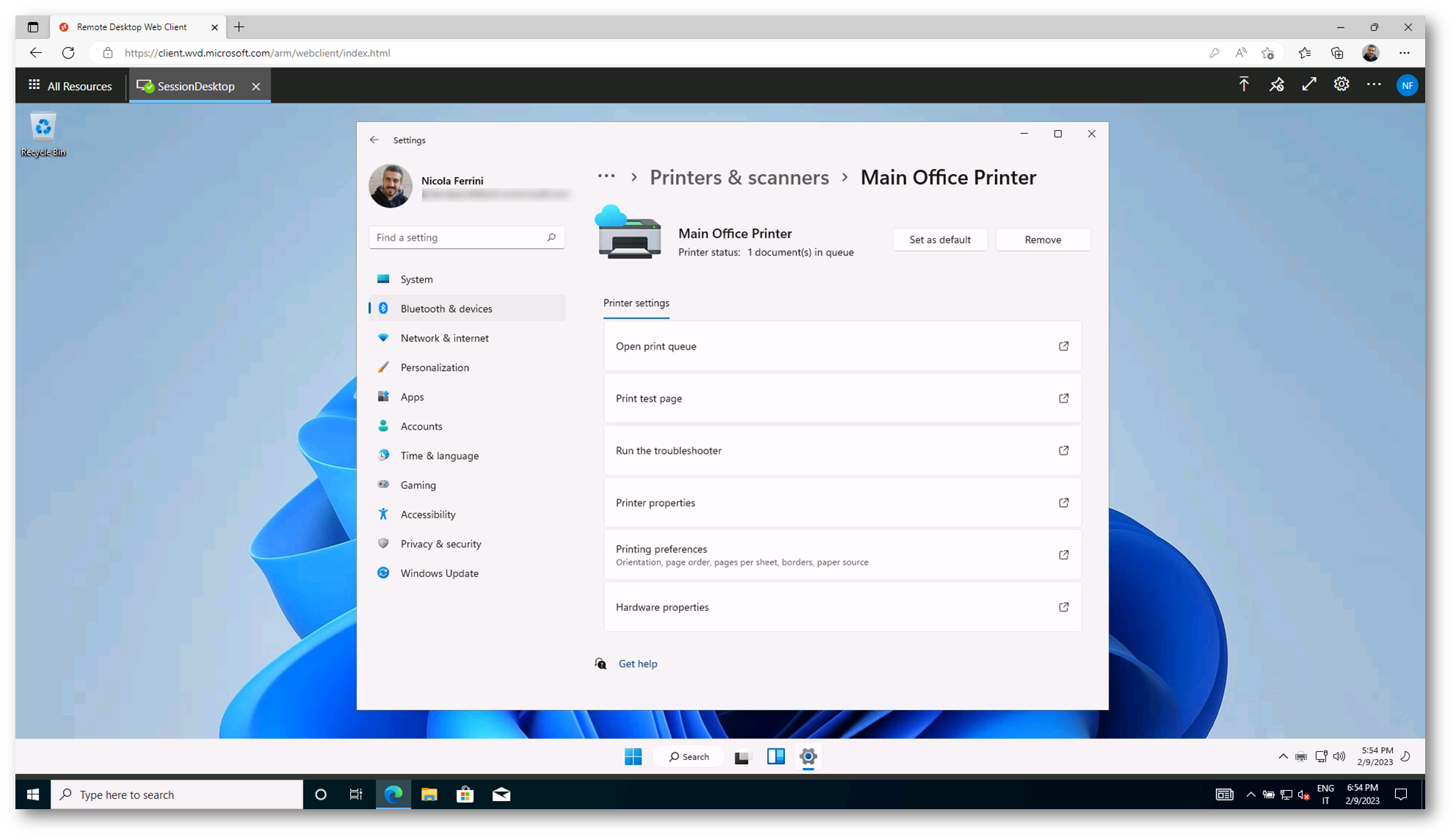Click the browser address bar URL
The image size is (1456, 840).
point(257,53)
